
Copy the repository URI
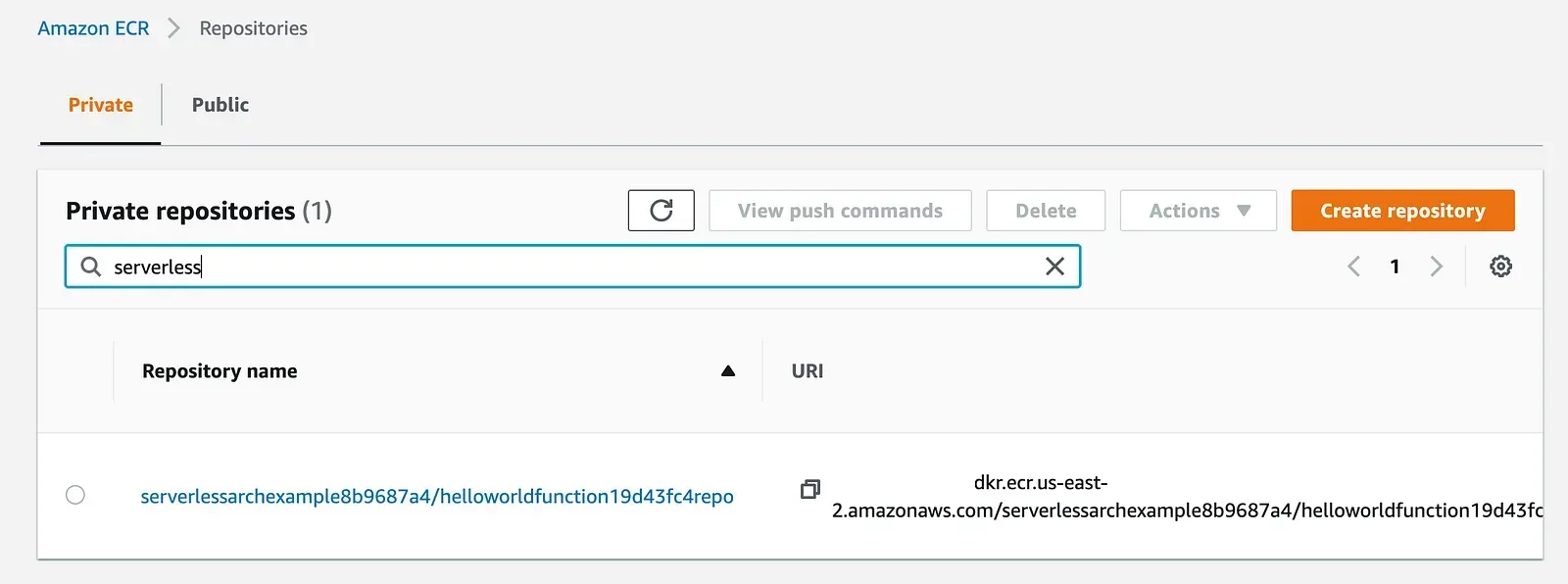tap(809, 489)
